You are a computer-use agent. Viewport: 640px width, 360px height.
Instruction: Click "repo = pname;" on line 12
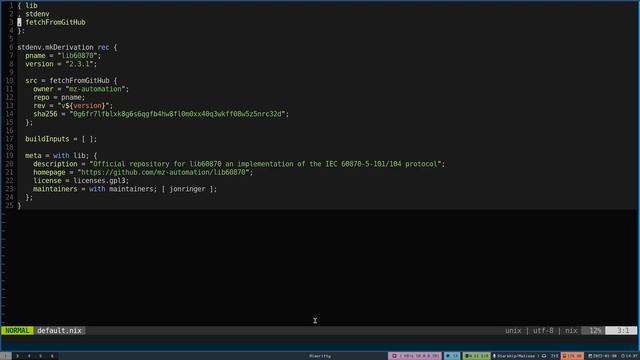[59, 97]
